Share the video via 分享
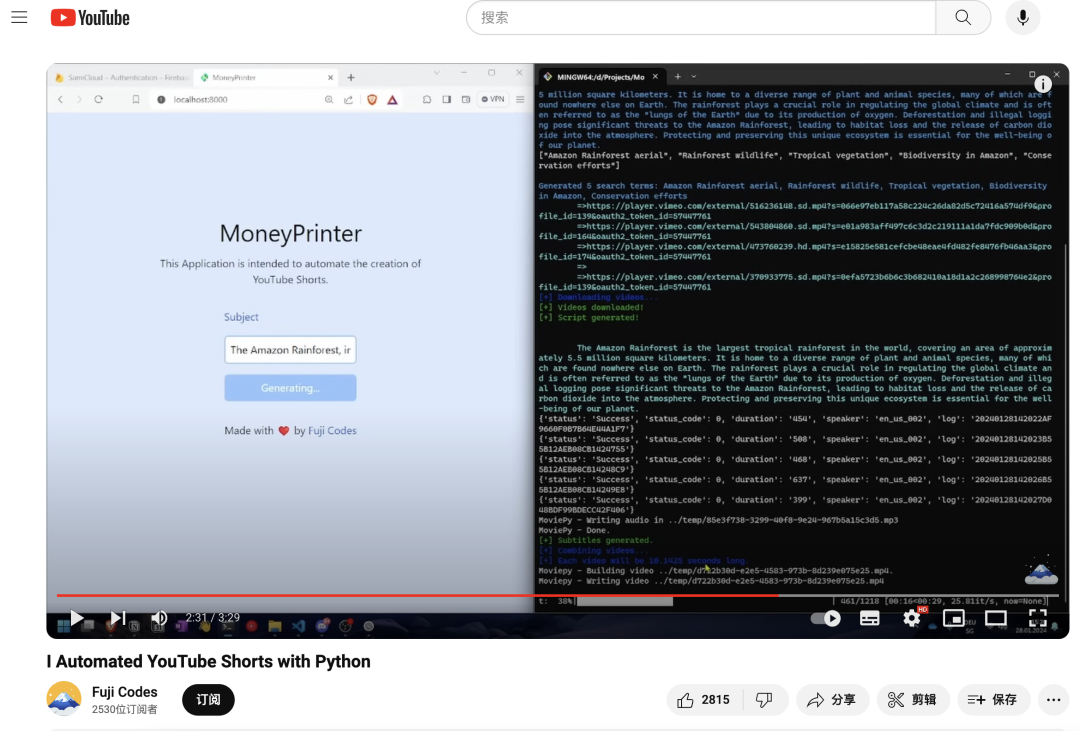1080x731 pixels. point(832,700)
